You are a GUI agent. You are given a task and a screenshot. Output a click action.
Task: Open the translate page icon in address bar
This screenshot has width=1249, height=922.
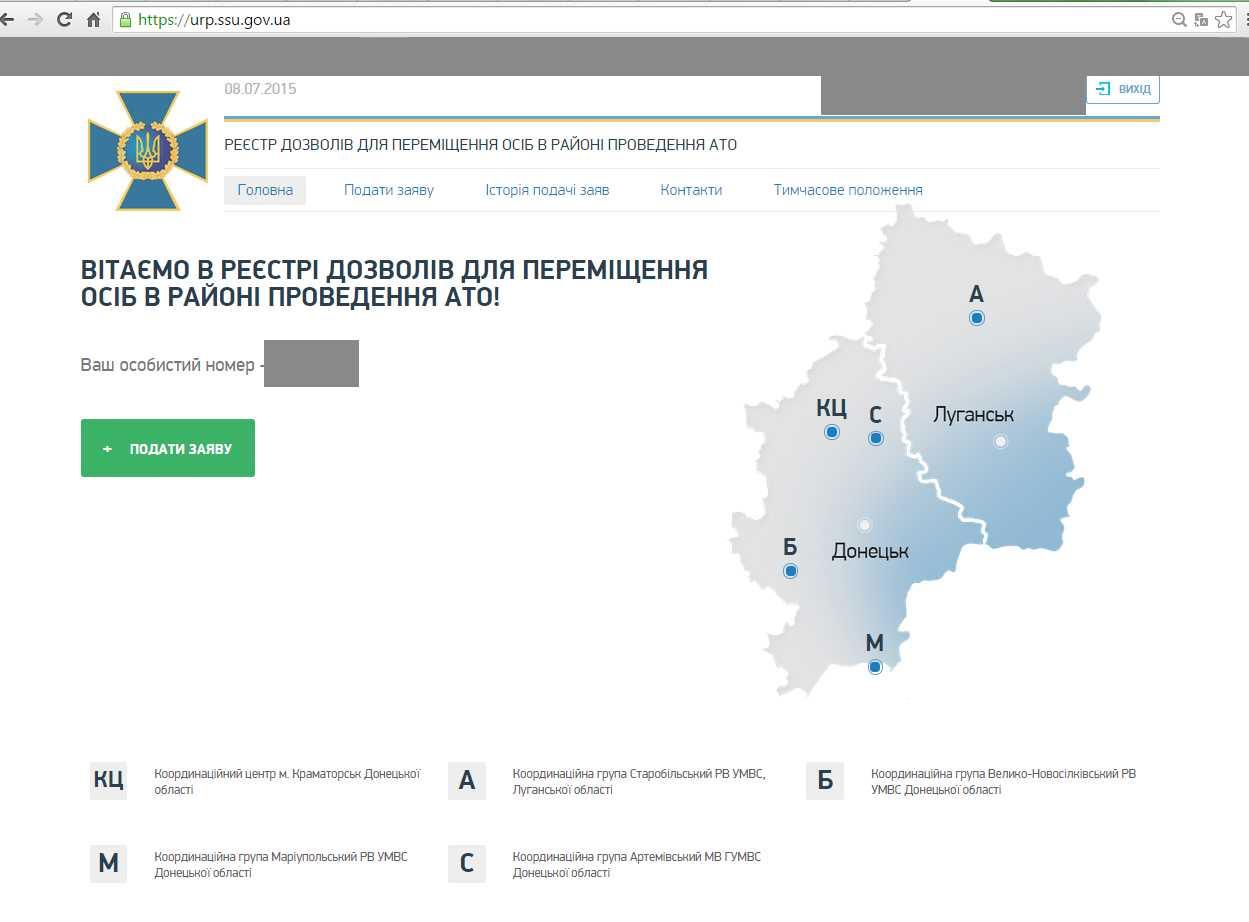[x=1201, y=19]
